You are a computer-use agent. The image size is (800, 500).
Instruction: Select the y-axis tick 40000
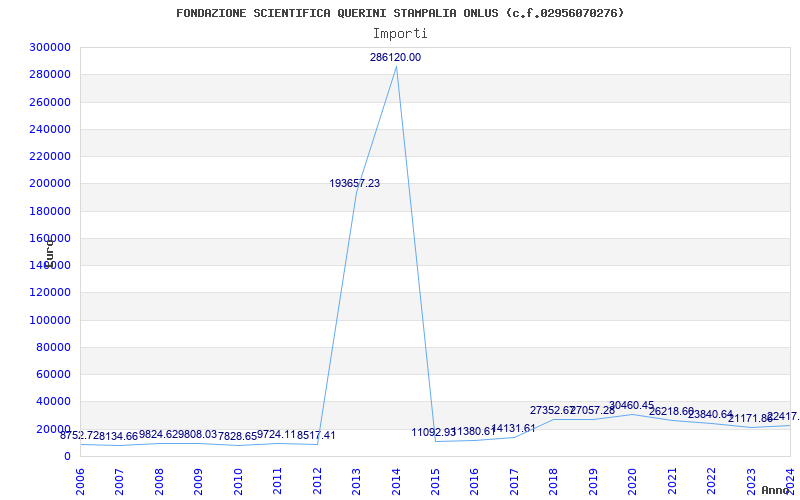click(53, 402)
